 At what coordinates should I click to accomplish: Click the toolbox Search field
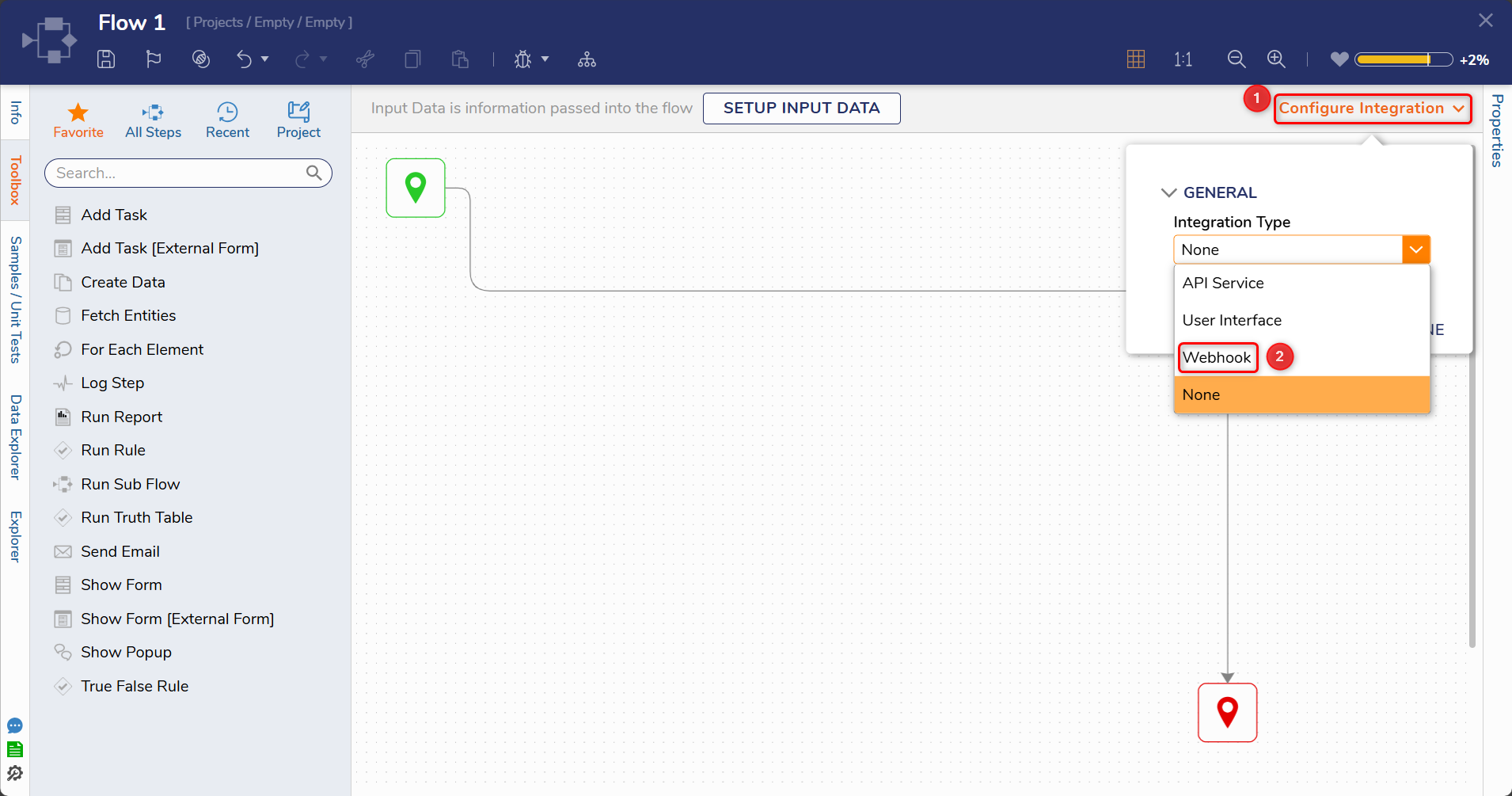click(x=178, y=173)
